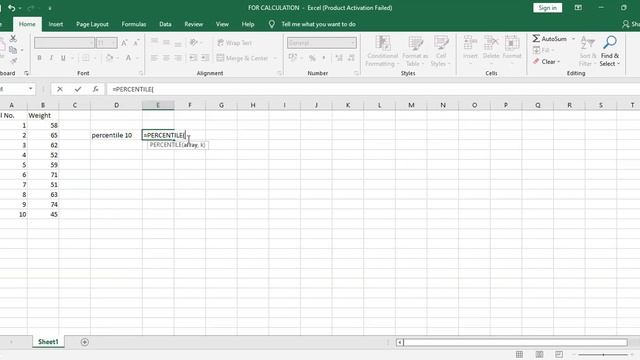
Task: Select the Sheet1 tab
Action: [48, 342]
